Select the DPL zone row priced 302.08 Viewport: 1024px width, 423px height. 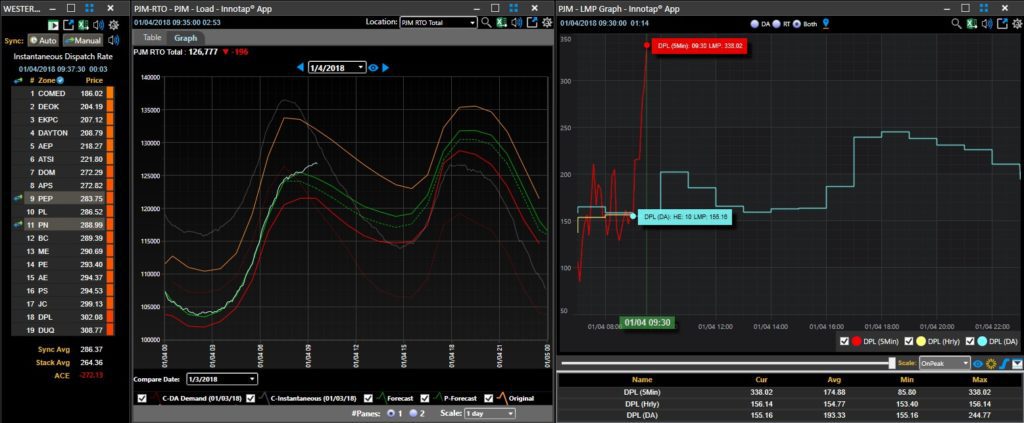pos(63,317)
